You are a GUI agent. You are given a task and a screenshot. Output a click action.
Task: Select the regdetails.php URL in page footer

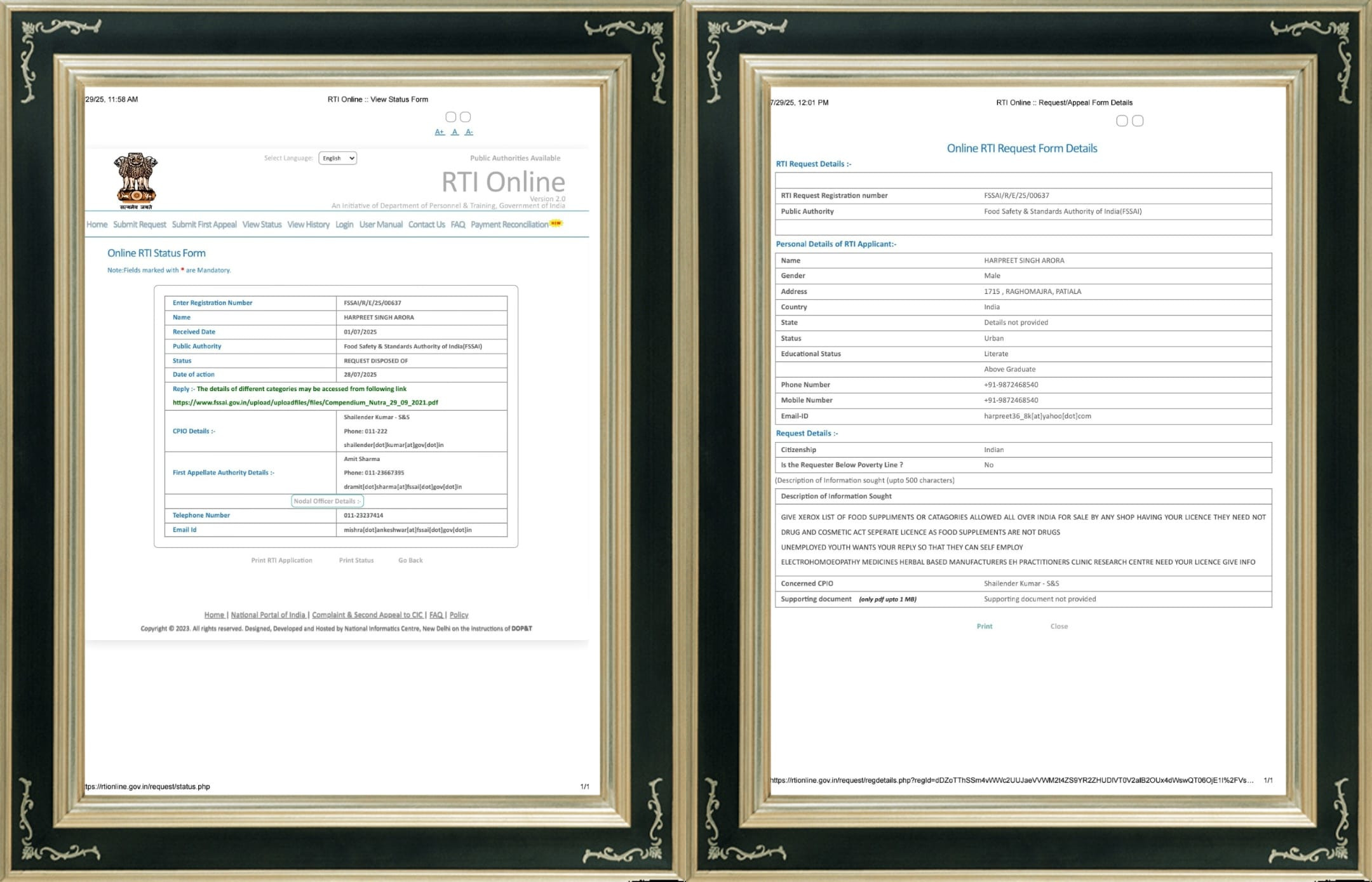click(x=1012, y=780)
